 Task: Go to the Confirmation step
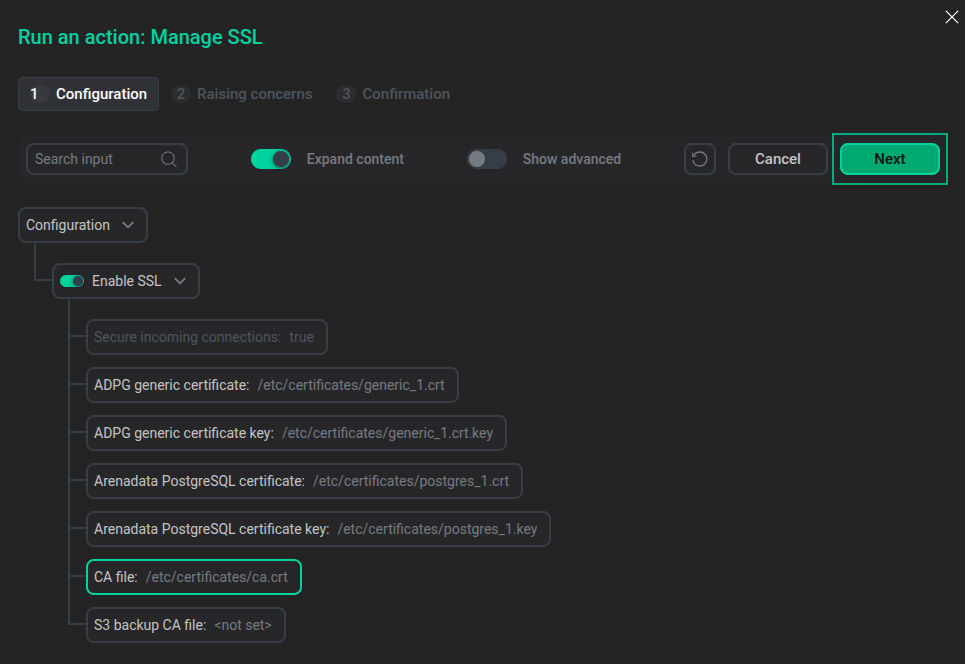pyautogui.click(x=393, y=94)
